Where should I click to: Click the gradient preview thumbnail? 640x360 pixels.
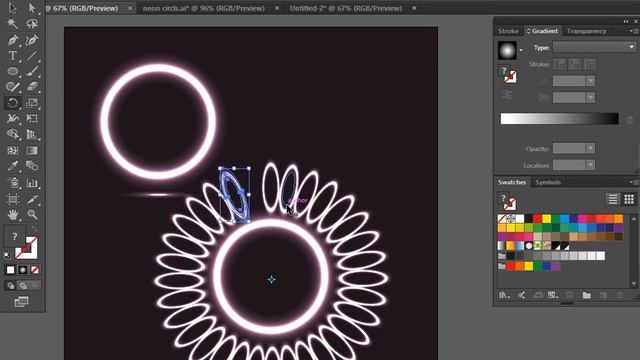[x=507, y=50]
